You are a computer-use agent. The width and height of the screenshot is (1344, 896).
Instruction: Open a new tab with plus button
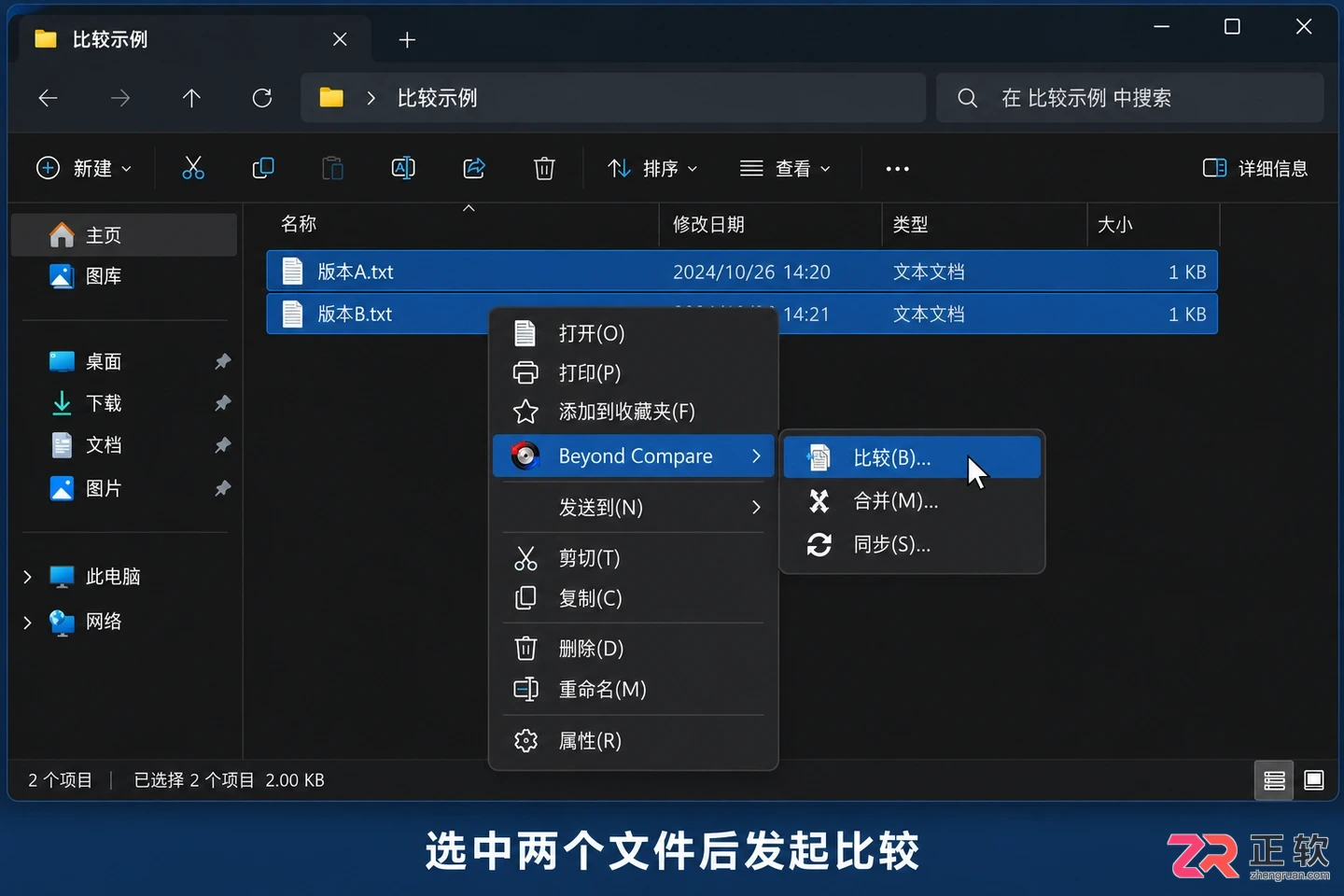tap(407, 39)
